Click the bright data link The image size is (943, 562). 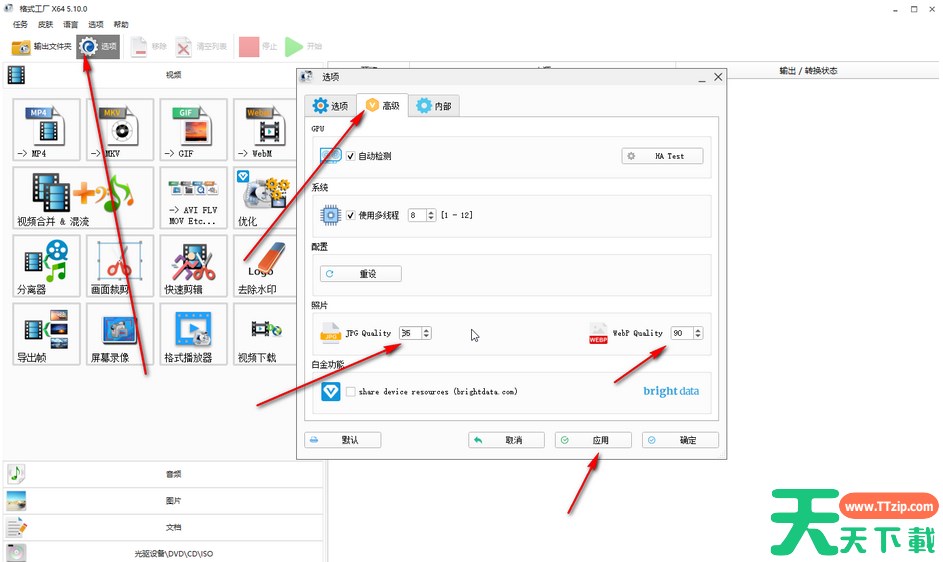click(671, 391)
